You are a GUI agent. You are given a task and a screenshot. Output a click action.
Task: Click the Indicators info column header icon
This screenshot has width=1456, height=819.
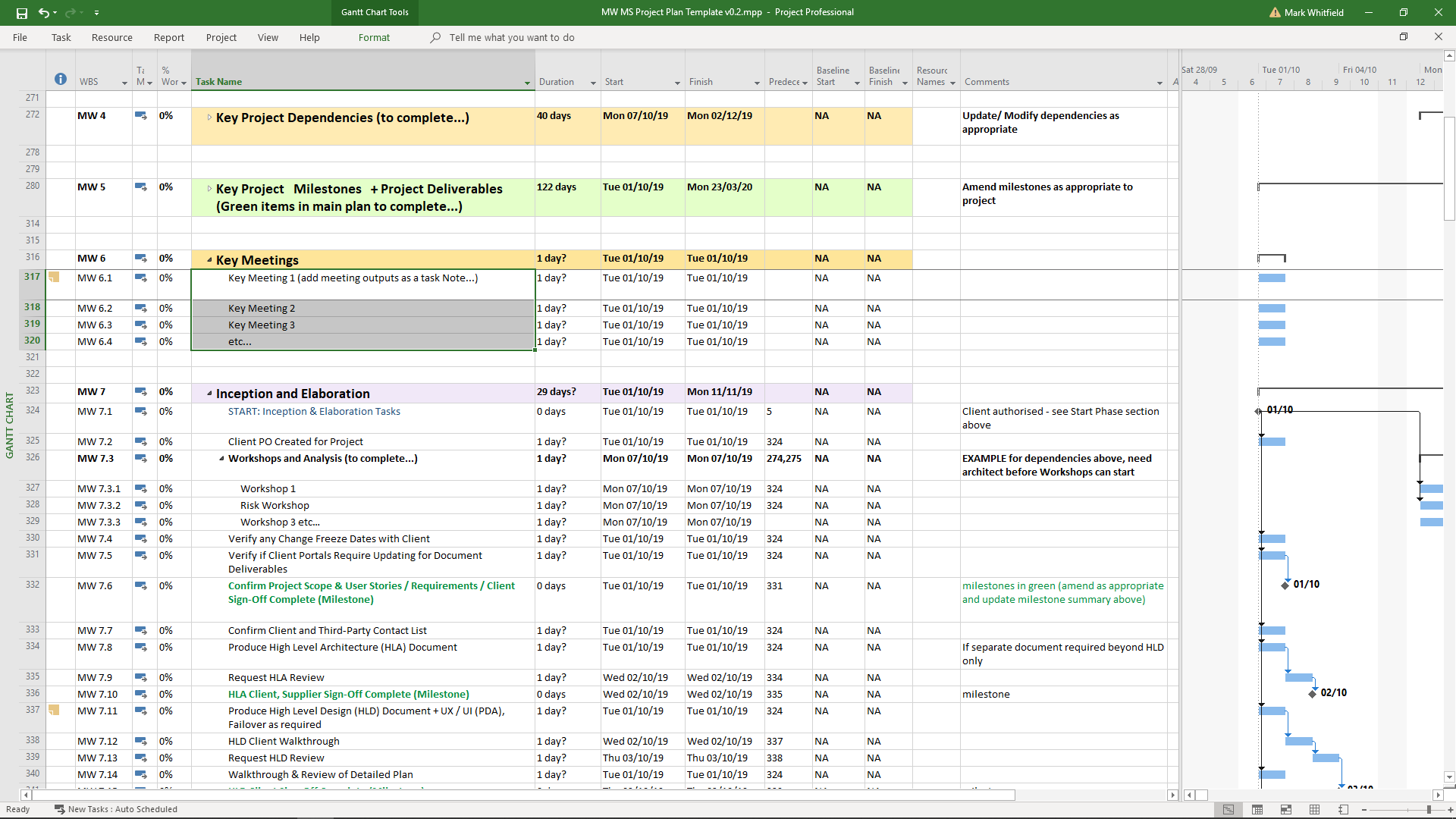[61, 80]
